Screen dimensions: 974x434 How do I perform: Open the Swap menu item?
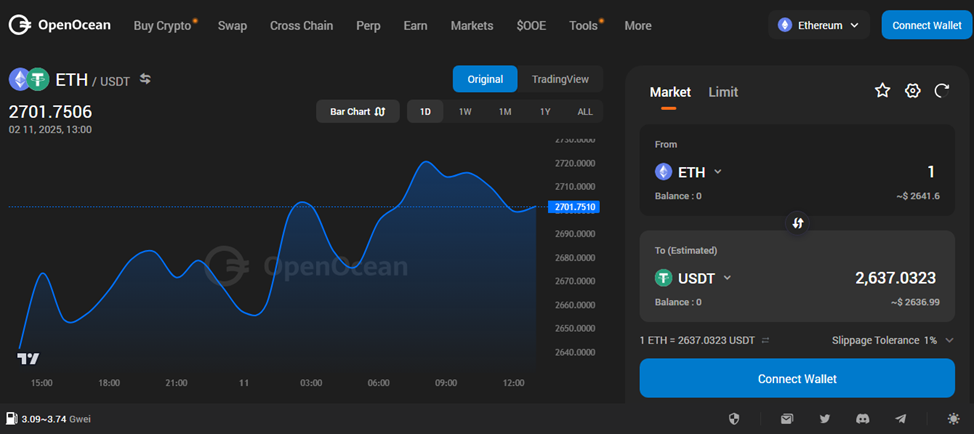pyautogui.click(x=232, y=25)
